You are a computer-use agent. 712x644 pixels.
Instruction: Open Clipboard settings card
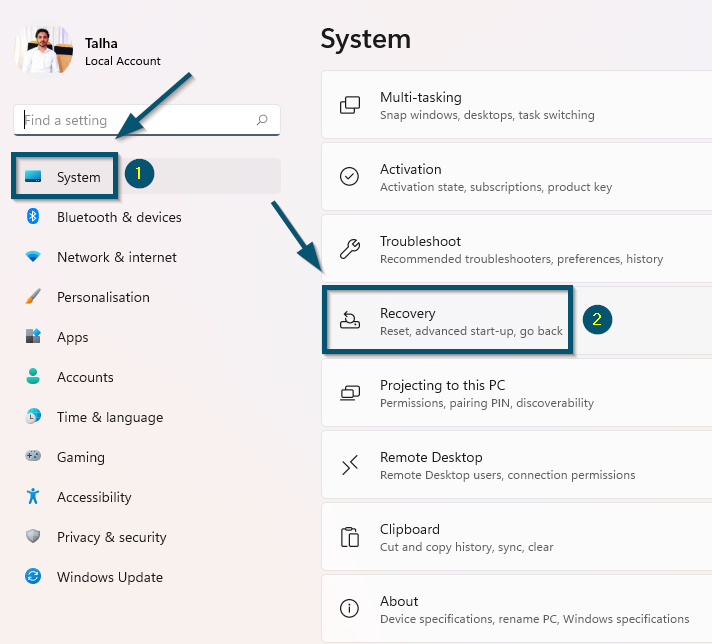coord(517,536)
